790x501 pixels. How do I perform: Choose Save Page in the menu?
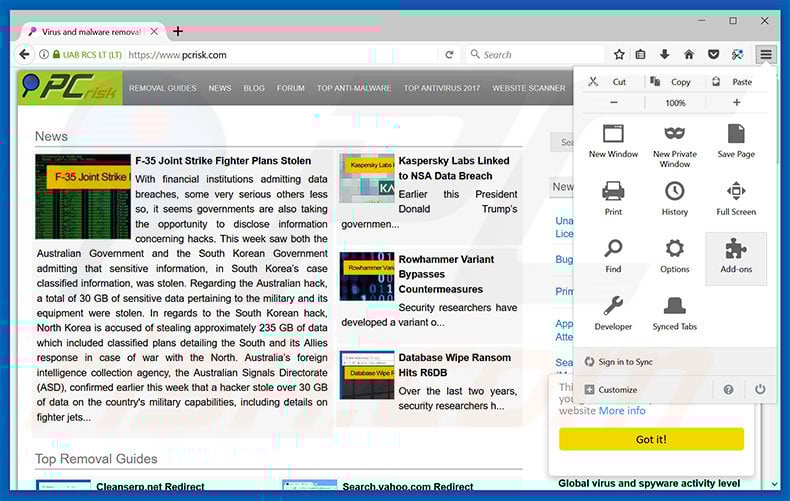[x=736, y=143]
